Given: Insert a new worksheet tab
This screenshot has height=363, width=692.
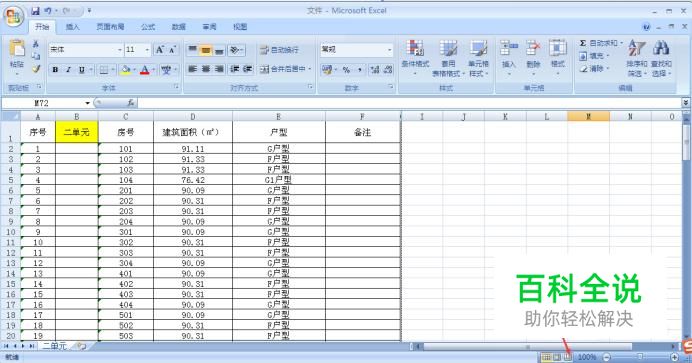Looking at the screenshot, I should pos(81,346).
